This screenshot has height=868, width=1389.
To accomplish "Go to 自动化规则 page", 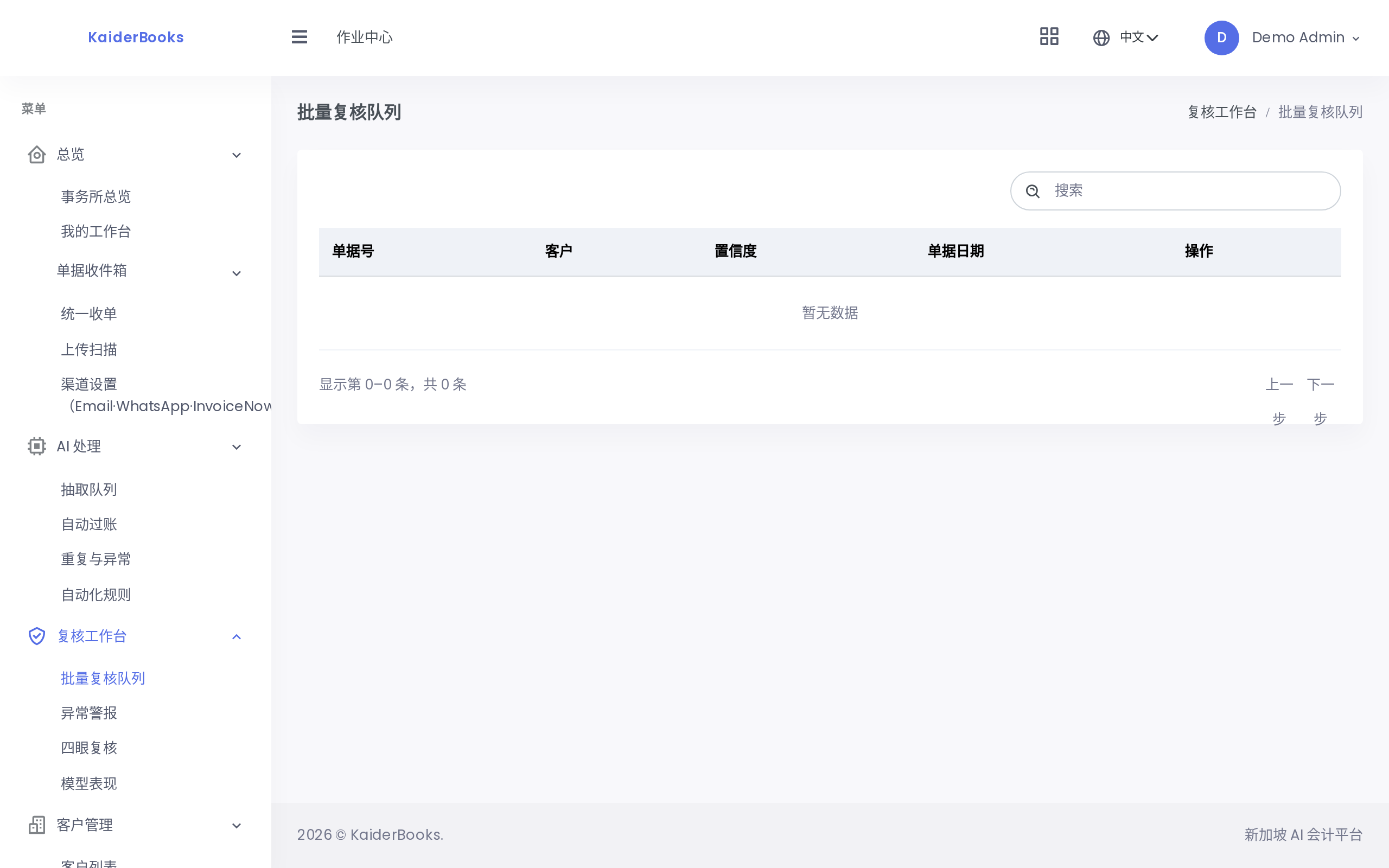I will 96,595.
